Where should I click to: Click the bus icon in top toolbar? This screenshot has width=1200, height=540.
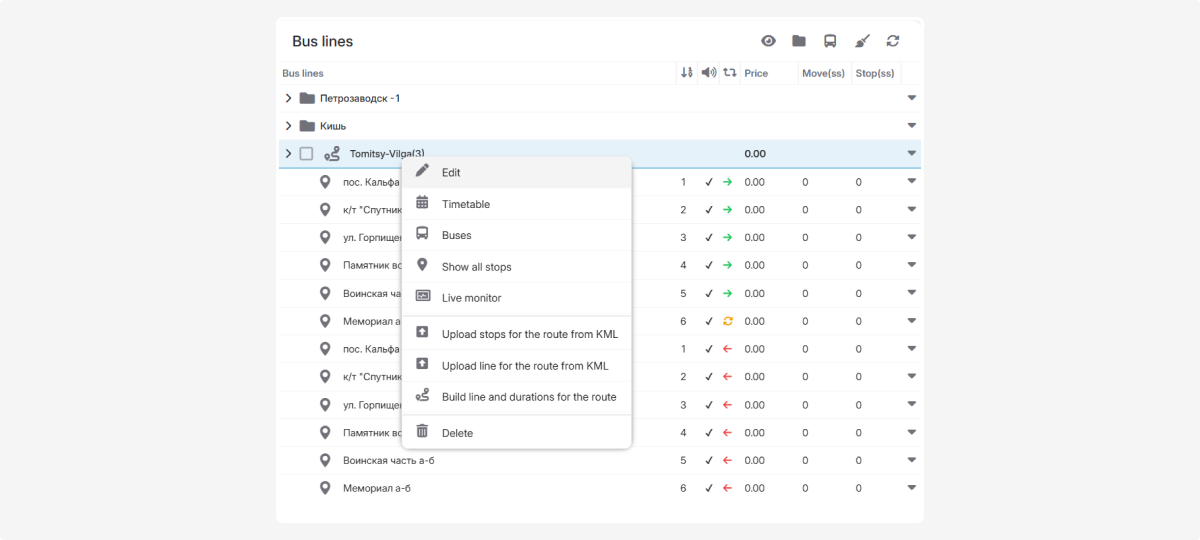(830, 41)
